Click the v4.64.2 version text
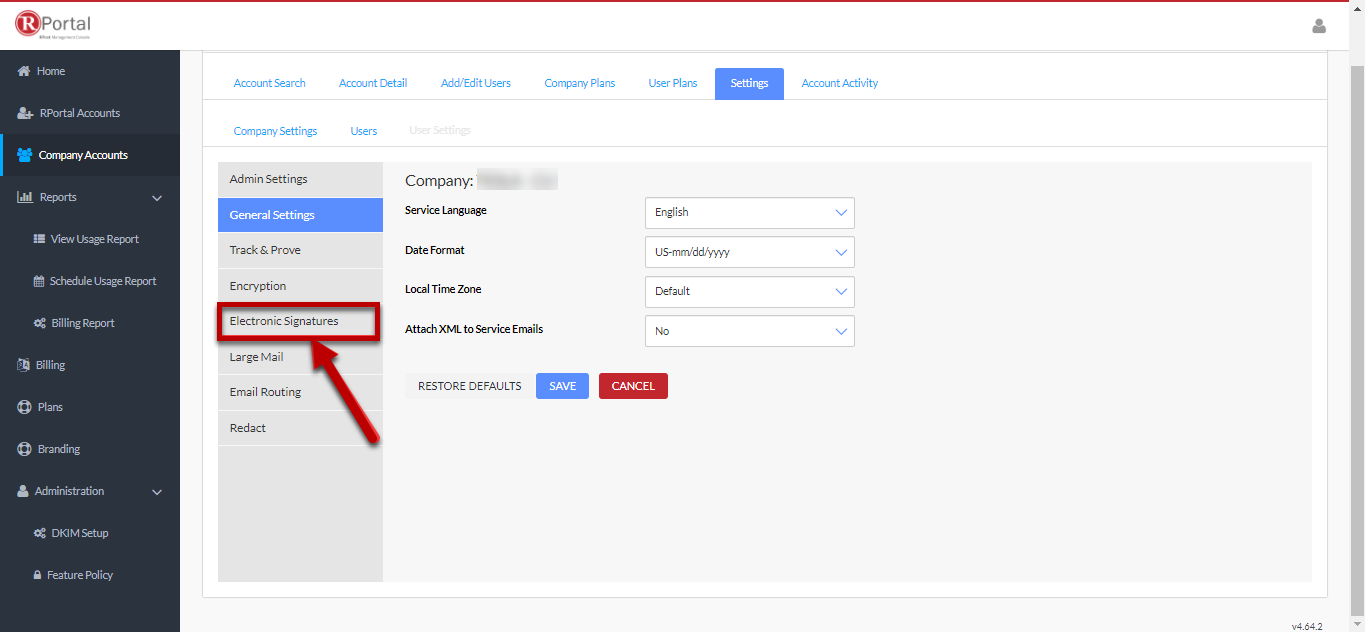Image resolution: width=1365 pixels, height=632 pixels. click(x=1307, y=626)
